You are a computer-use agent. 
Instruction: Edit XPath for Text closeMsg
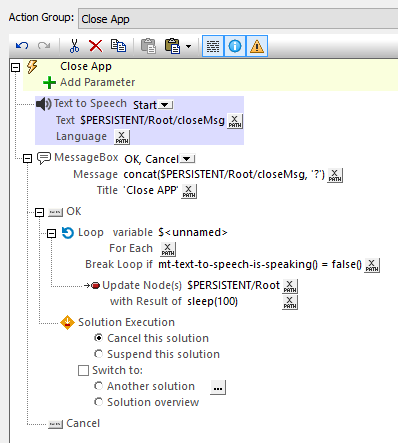coord(235,121)
